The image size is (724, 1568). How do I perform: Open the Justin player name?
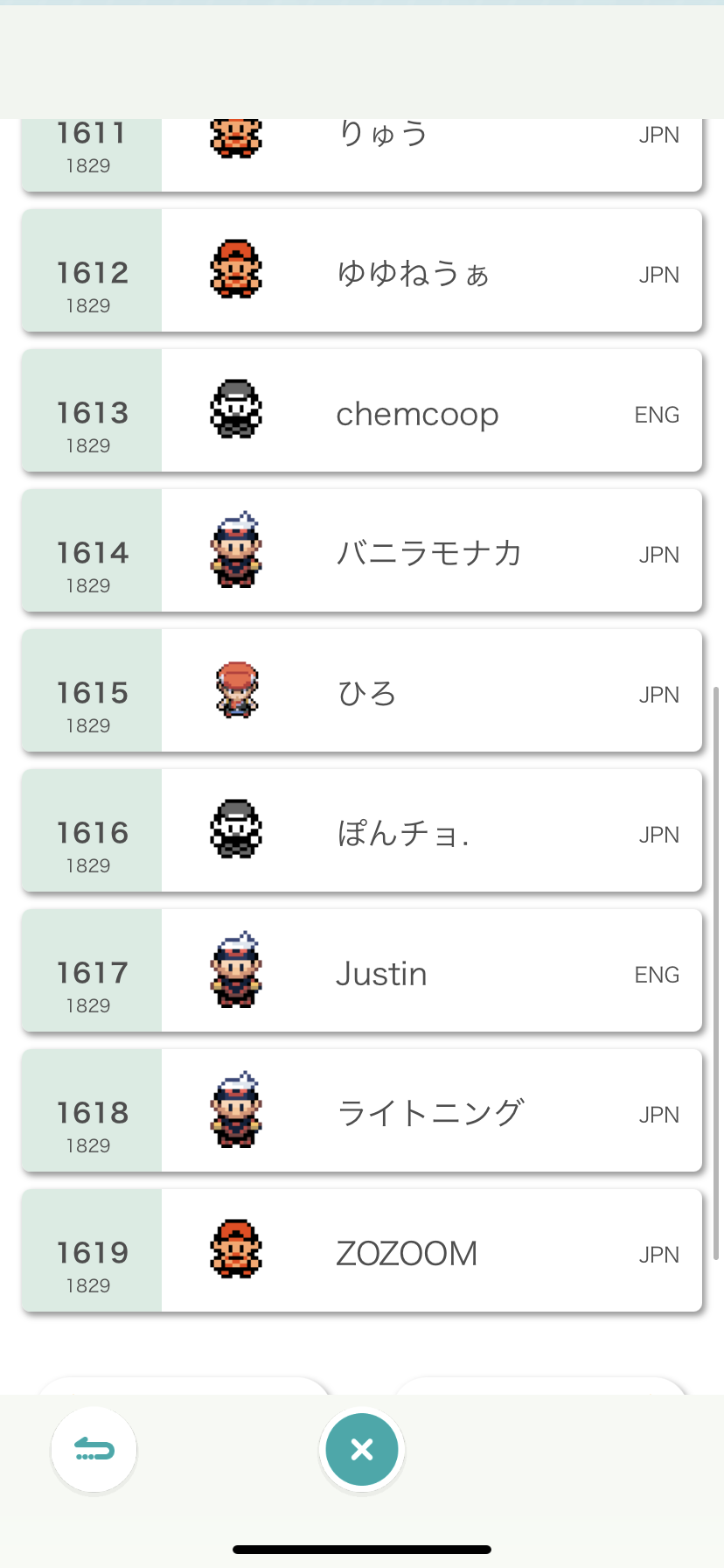pos(381,974)
